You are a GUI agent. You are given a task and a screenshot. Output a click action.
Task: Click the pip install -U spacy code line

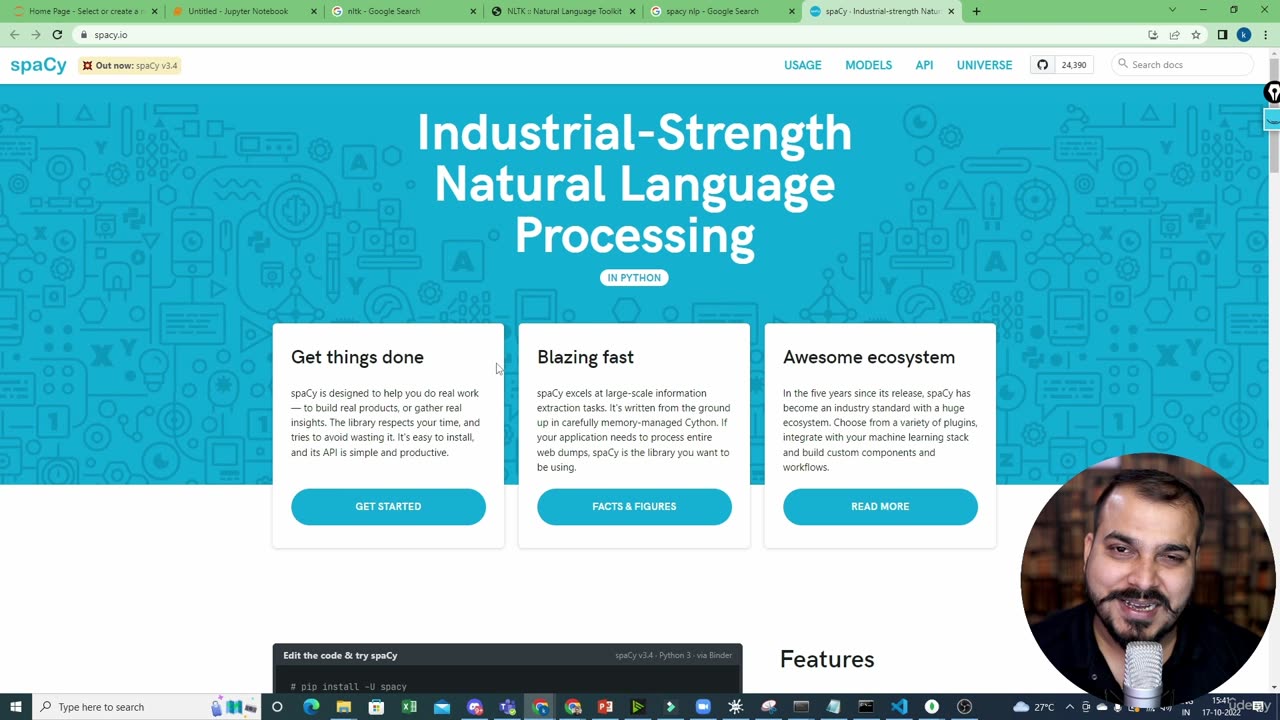pyautogui.click(x=349, y=687)
